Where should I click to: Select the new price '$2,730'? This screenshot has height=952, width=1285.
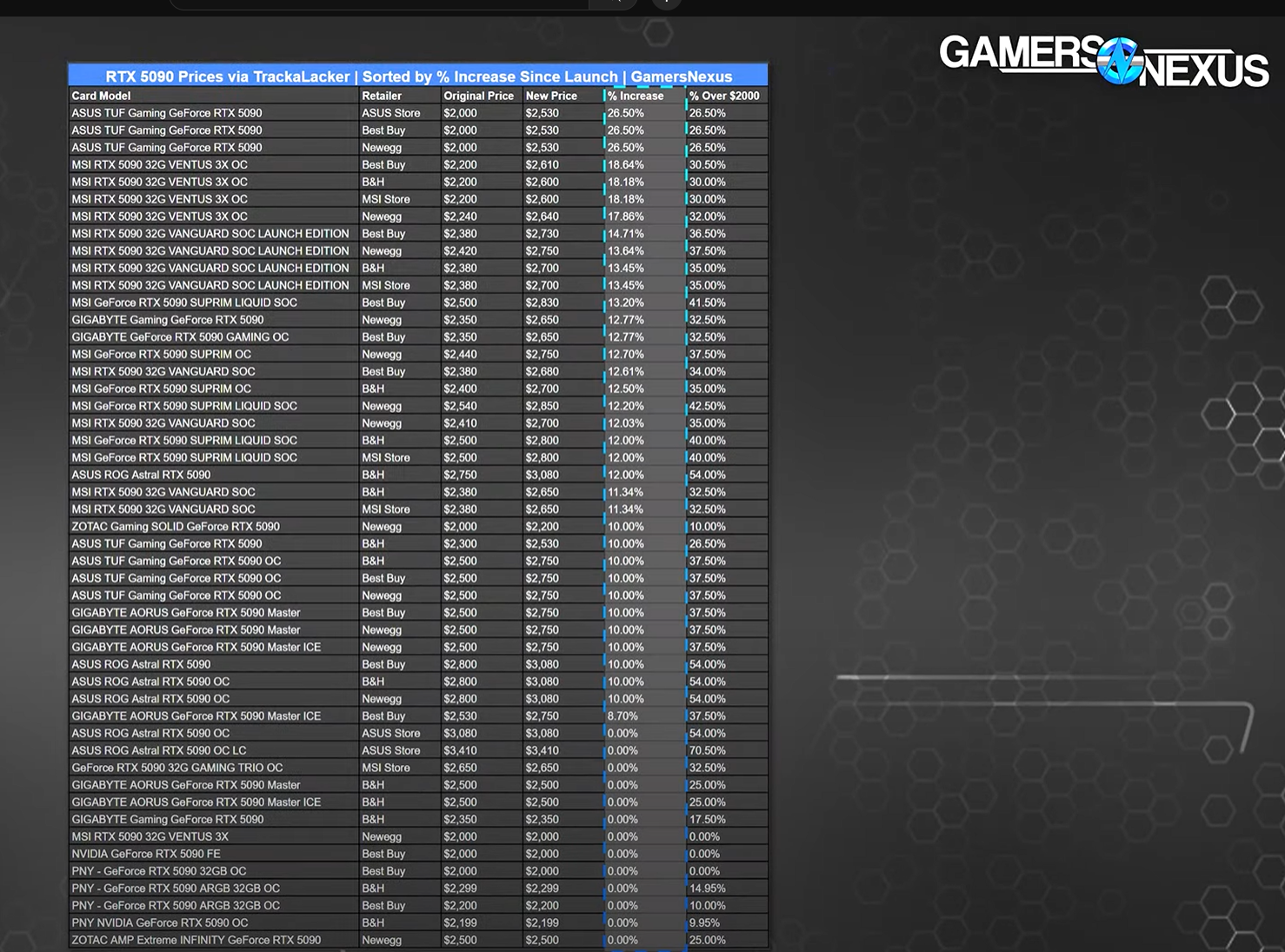pyautogui.click(x=542, y=234)
